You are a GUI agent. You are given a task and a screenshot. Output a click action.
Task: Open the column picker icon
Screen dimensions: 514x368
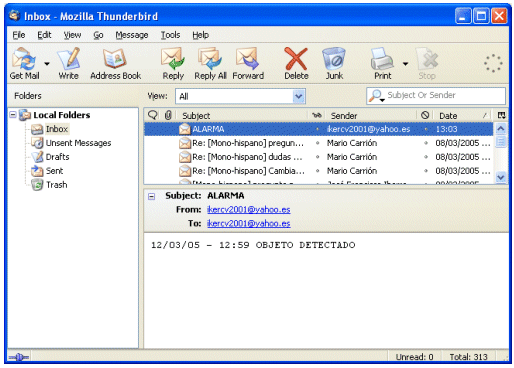coord(501,115)
